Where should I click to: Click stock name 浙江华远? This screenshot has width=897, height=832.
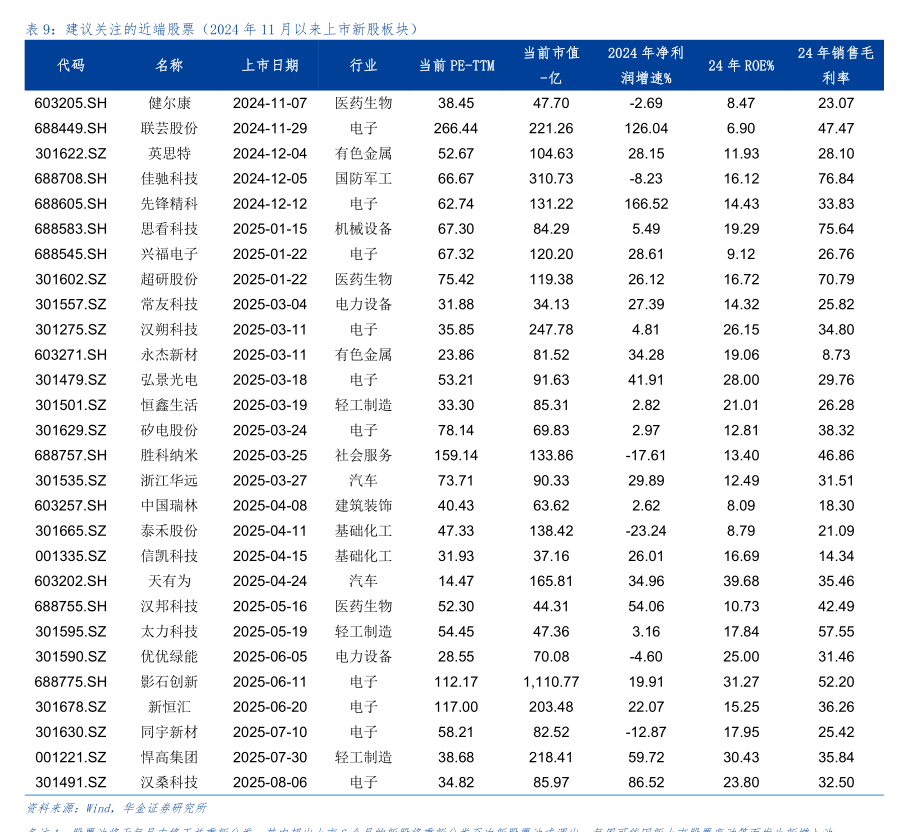169,481
